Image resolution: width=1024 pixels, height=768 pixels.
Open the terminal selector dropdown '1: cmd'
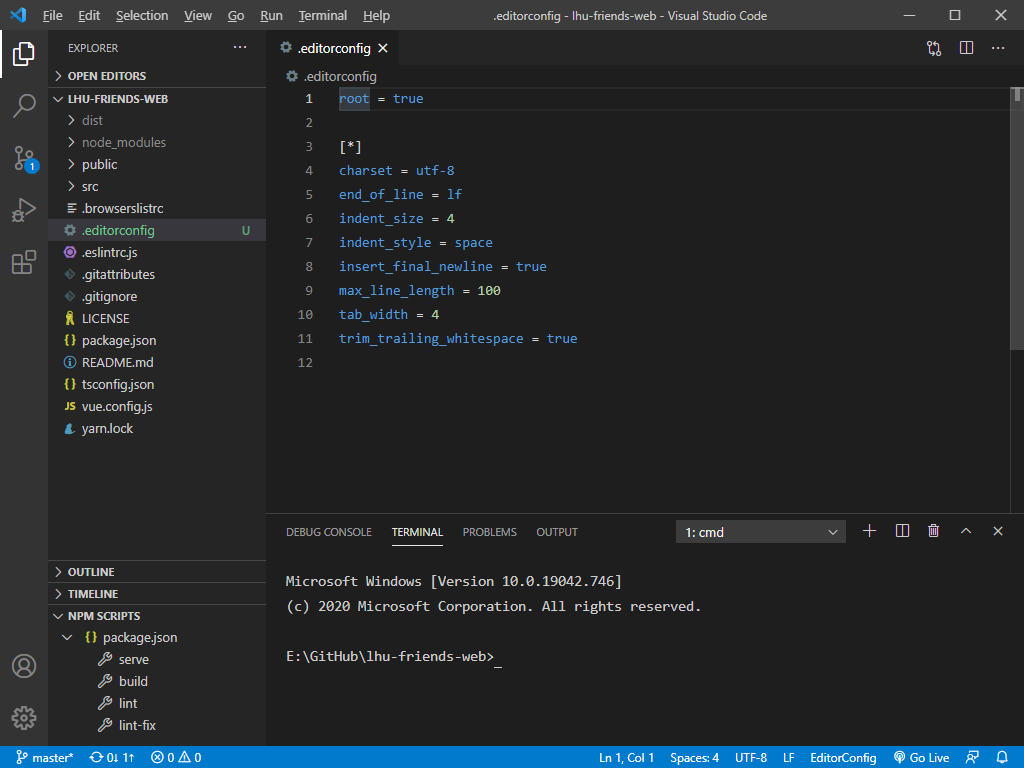761,532
